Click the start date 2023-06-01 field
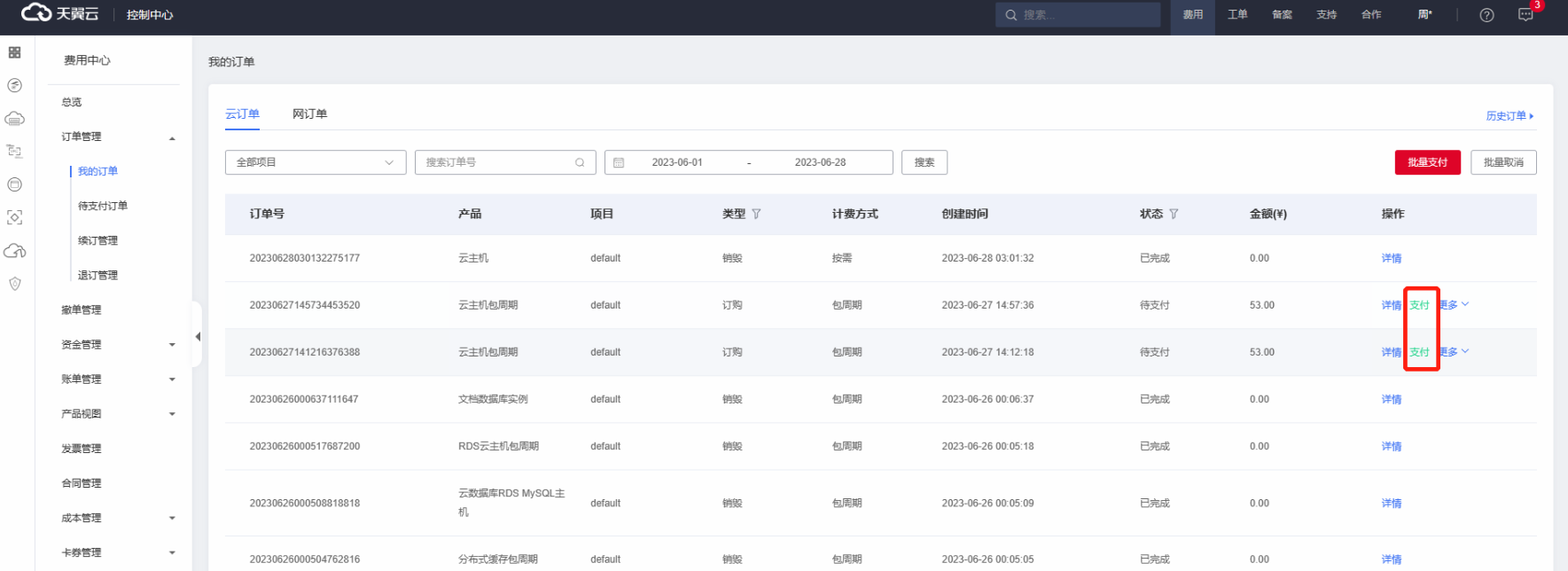This screenshot has width=1568, height=571. (x=677, y=162)
